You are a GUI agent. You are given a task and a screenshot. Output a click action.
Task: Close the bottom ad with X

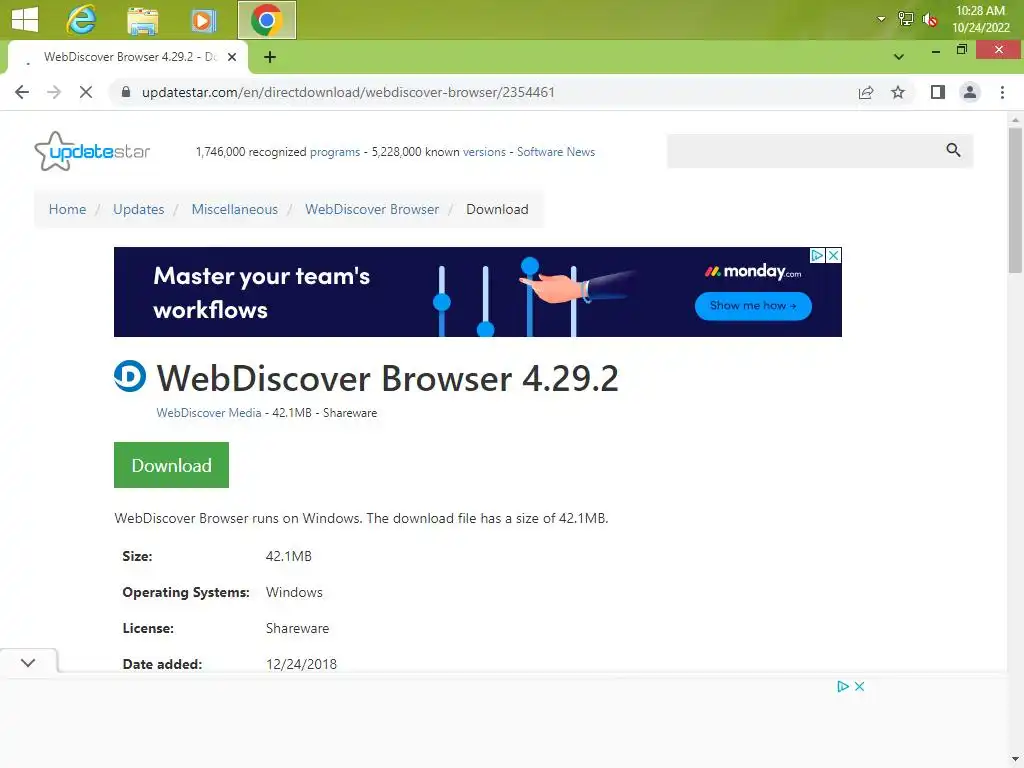tap(859, 686)
